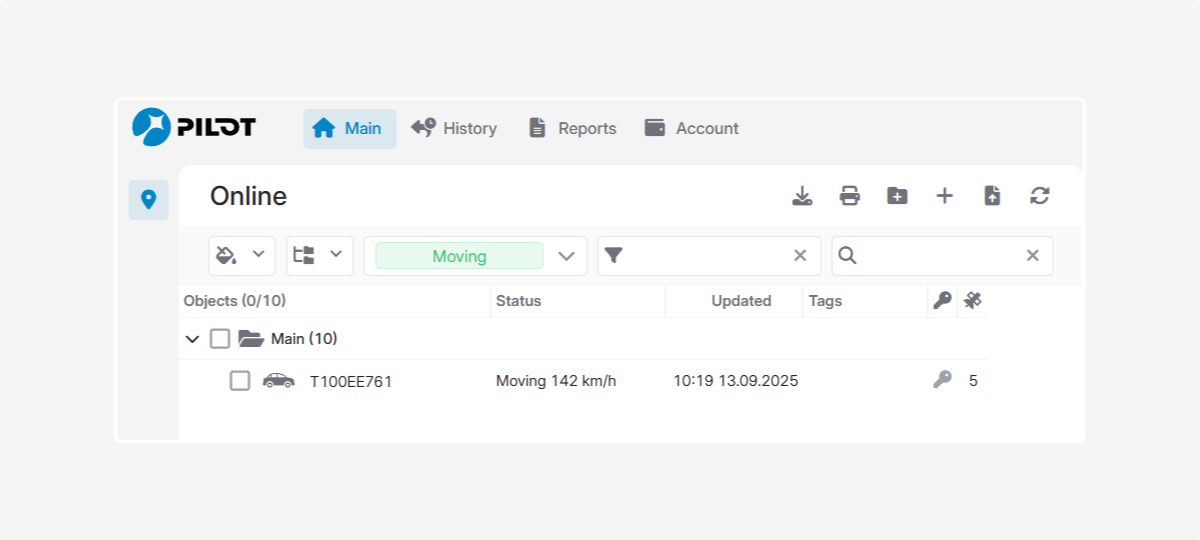1200x540 pixels.
Task: Collapse the Main (10) group chevron
Action: coord(193,339)
